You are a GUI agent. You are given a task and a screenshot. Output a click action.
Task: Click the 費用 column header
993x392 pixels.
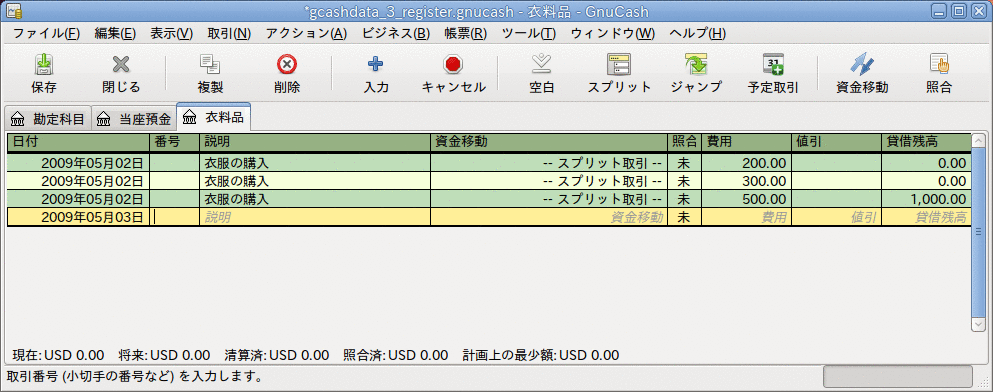click(747, 142)
